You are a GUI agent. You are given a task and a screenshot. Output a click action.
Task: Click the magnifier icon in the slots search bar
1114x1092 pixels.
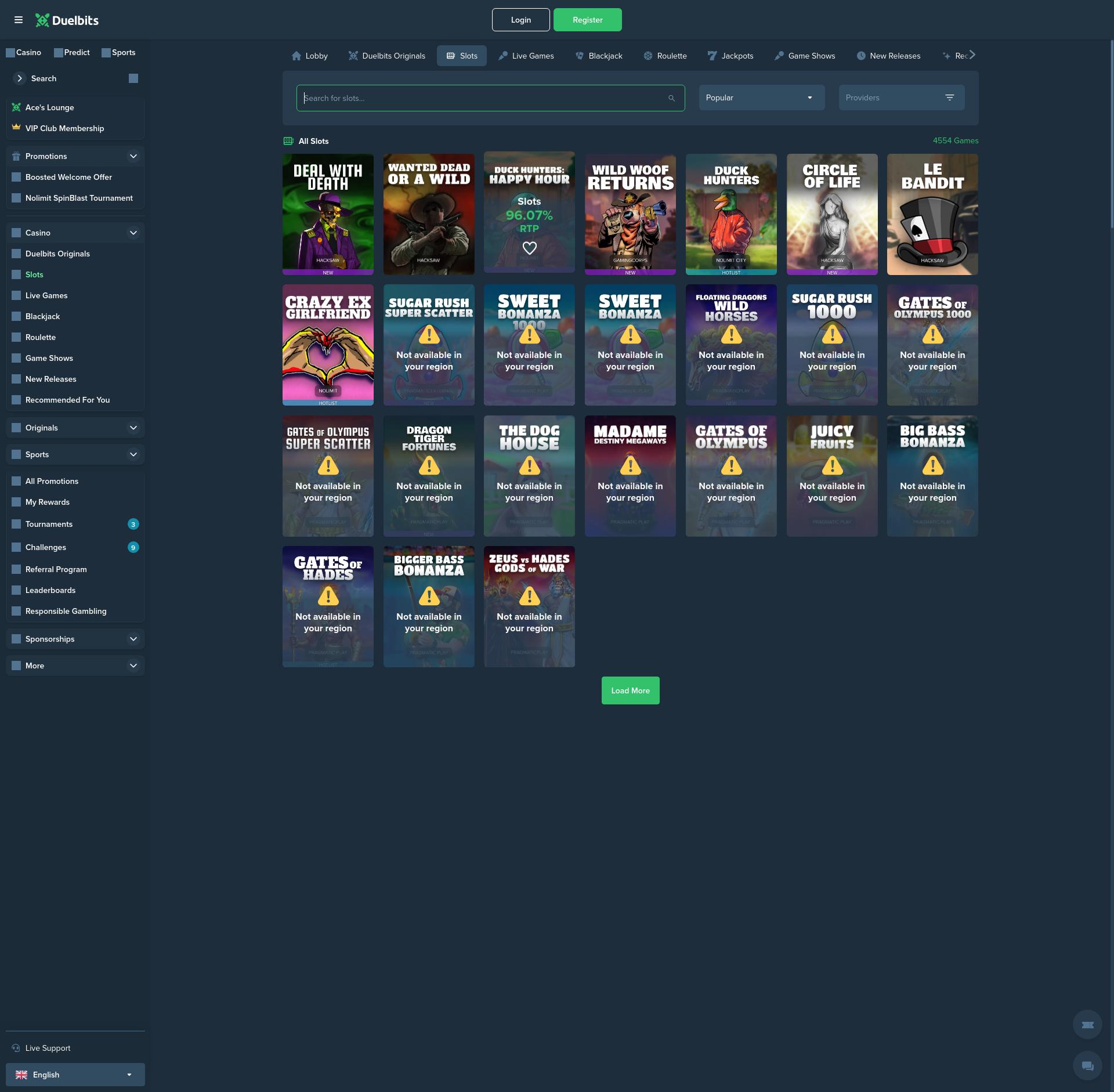(671, 97)
